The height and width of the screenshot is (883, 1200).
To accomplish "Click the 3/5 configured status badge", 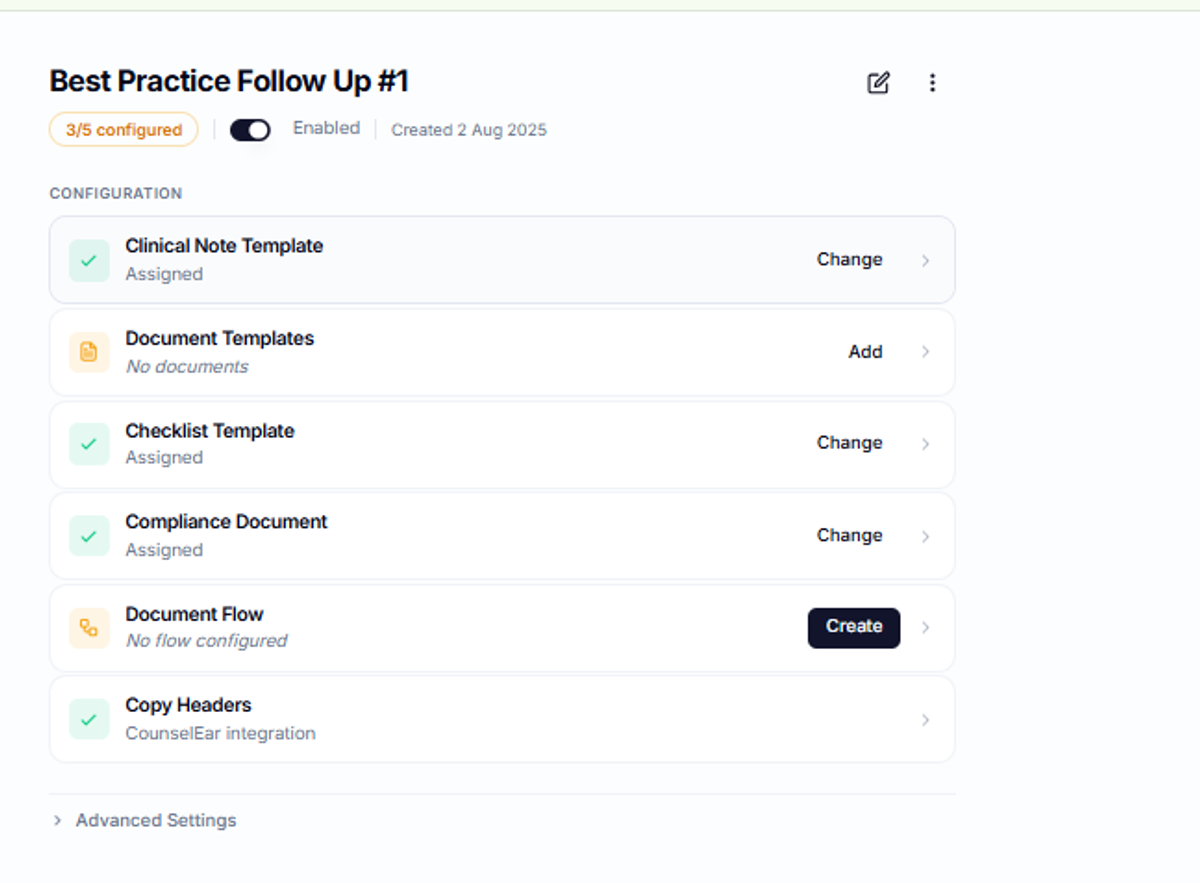I will 124,130.
